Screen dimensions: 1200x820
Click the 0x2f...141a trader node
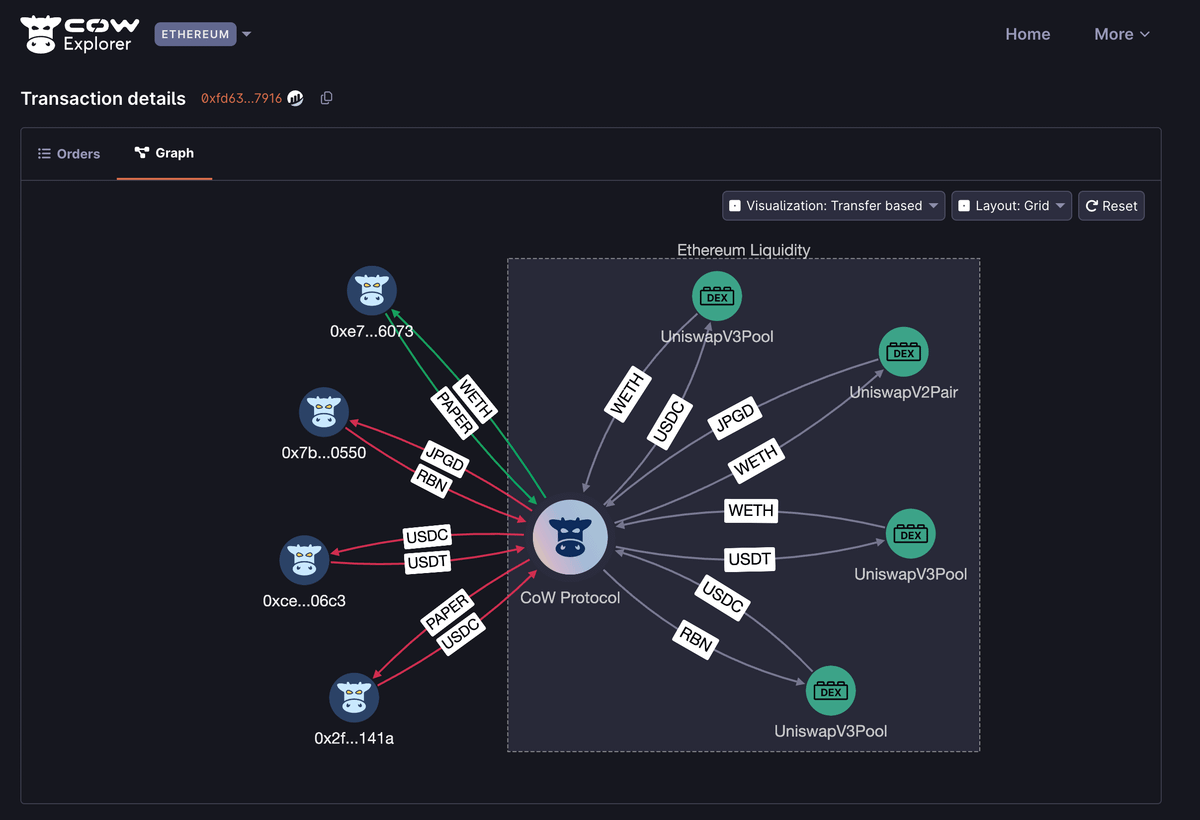(354, 698)
